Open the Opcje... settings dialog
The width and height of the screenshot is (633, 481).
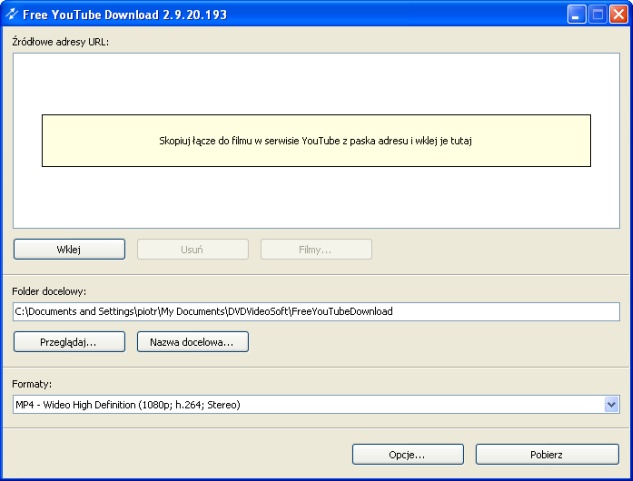click(407, 454)
